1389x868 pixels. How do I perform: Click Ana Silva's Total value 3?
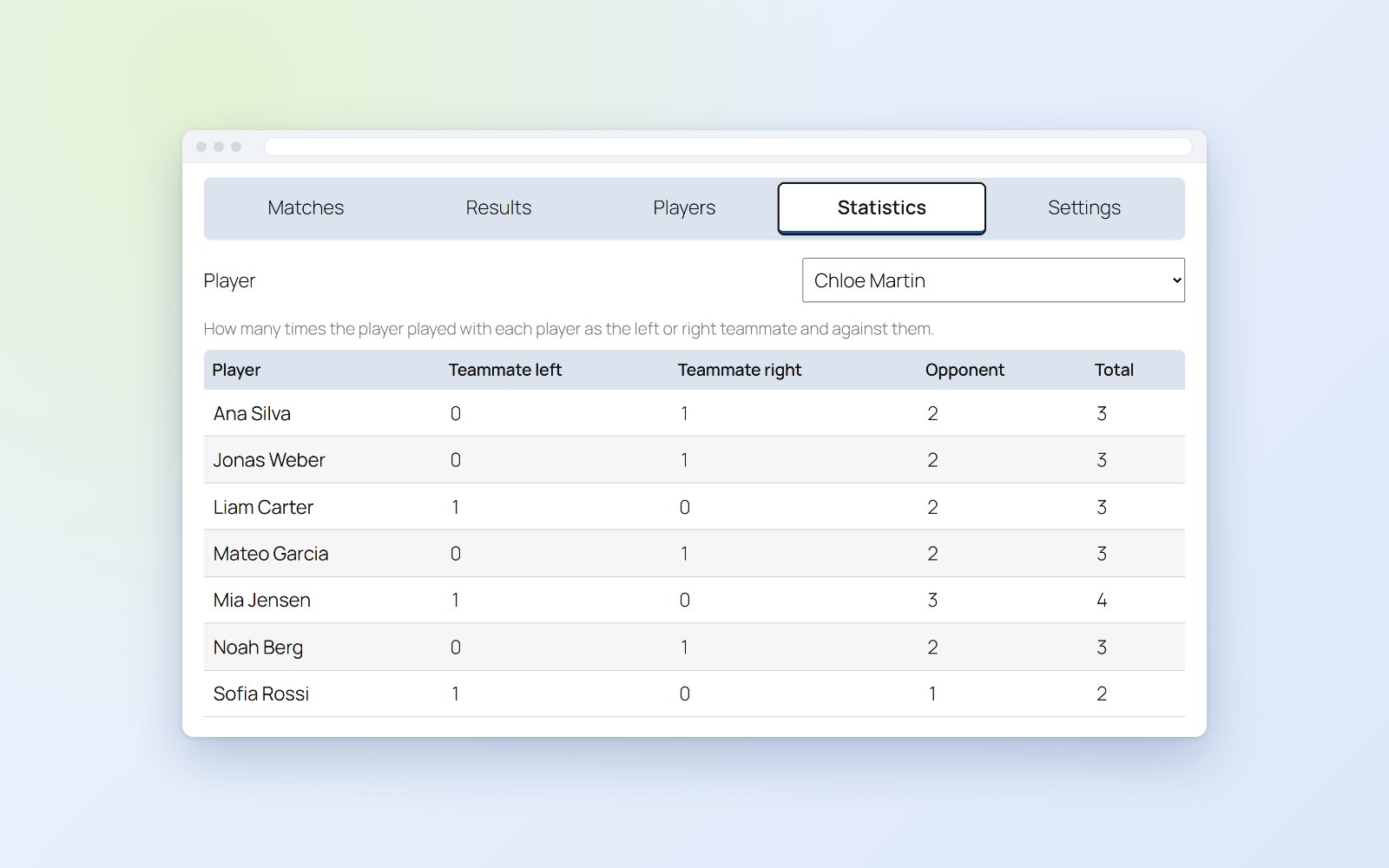click(x=1102, y=413)
